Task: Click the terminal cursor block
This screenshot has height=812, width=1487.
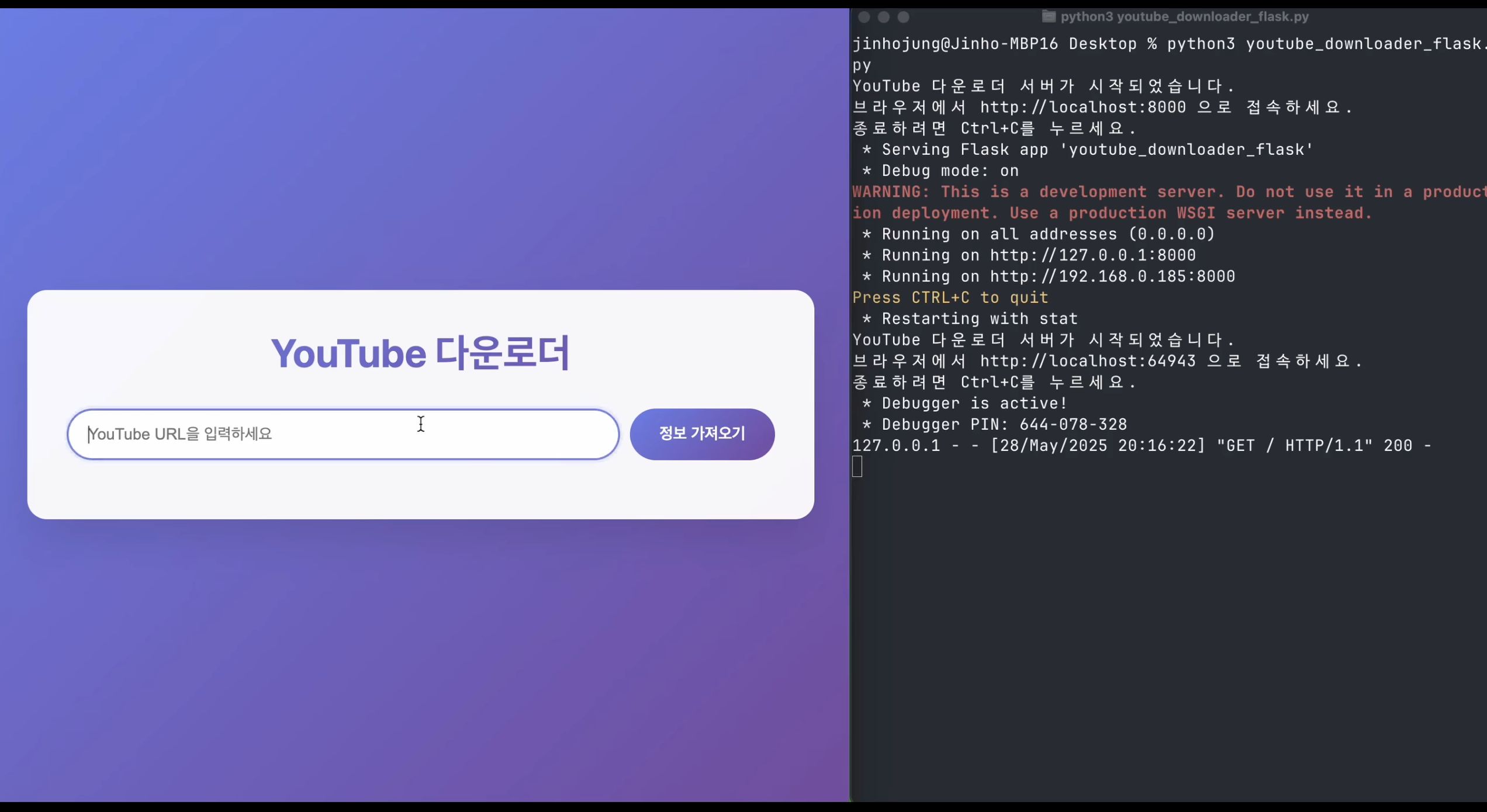Action: pyautogui.click(x=857, y=467)
